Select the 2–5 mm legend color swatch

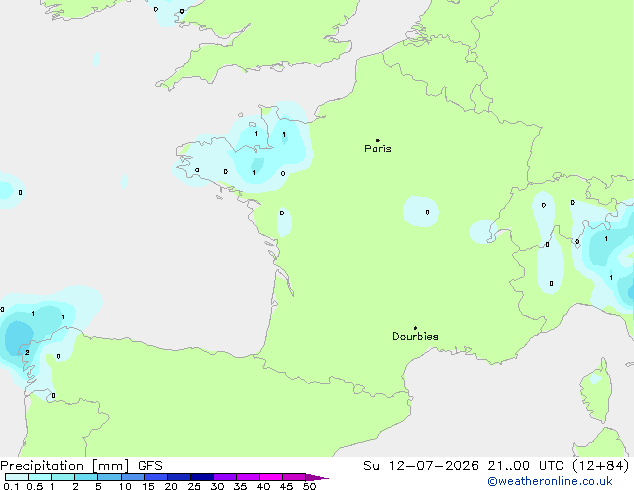pos(86,477)
